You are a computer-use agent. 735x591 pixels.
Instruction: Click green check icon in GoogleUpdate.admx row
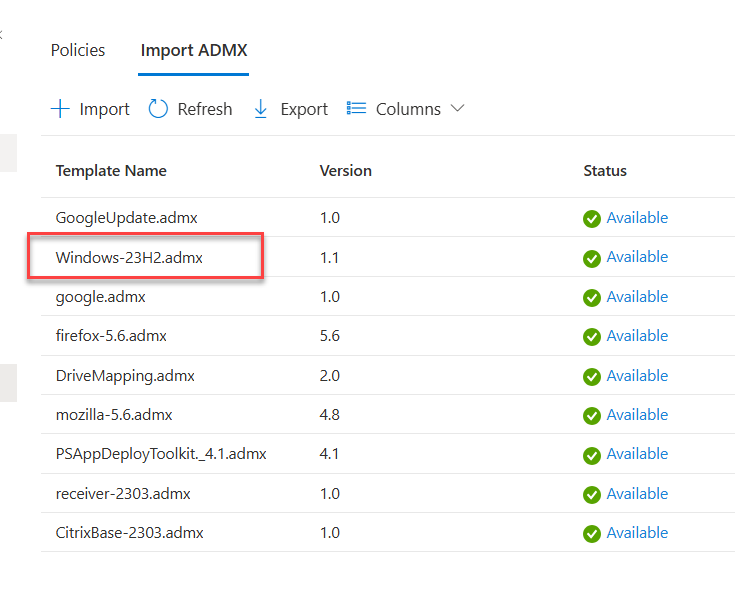tap(592, 219)
